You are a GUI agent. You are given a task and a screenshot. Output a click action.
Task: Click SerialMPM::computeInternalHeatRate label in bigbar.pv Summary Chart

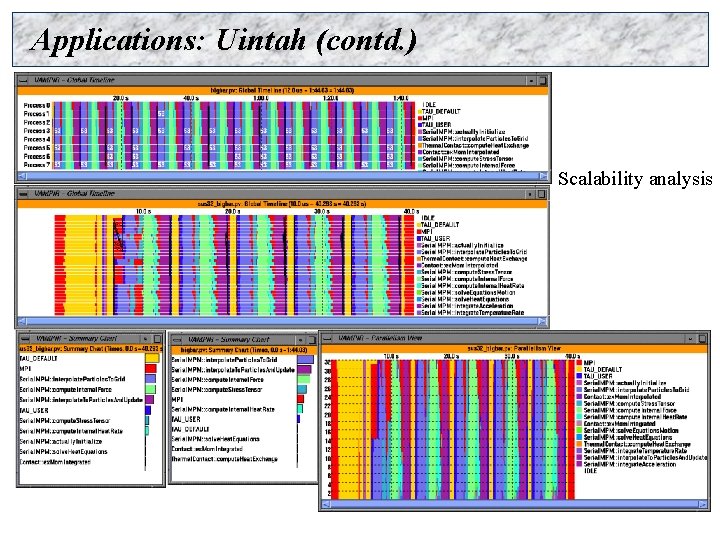[x=223, y=409]
